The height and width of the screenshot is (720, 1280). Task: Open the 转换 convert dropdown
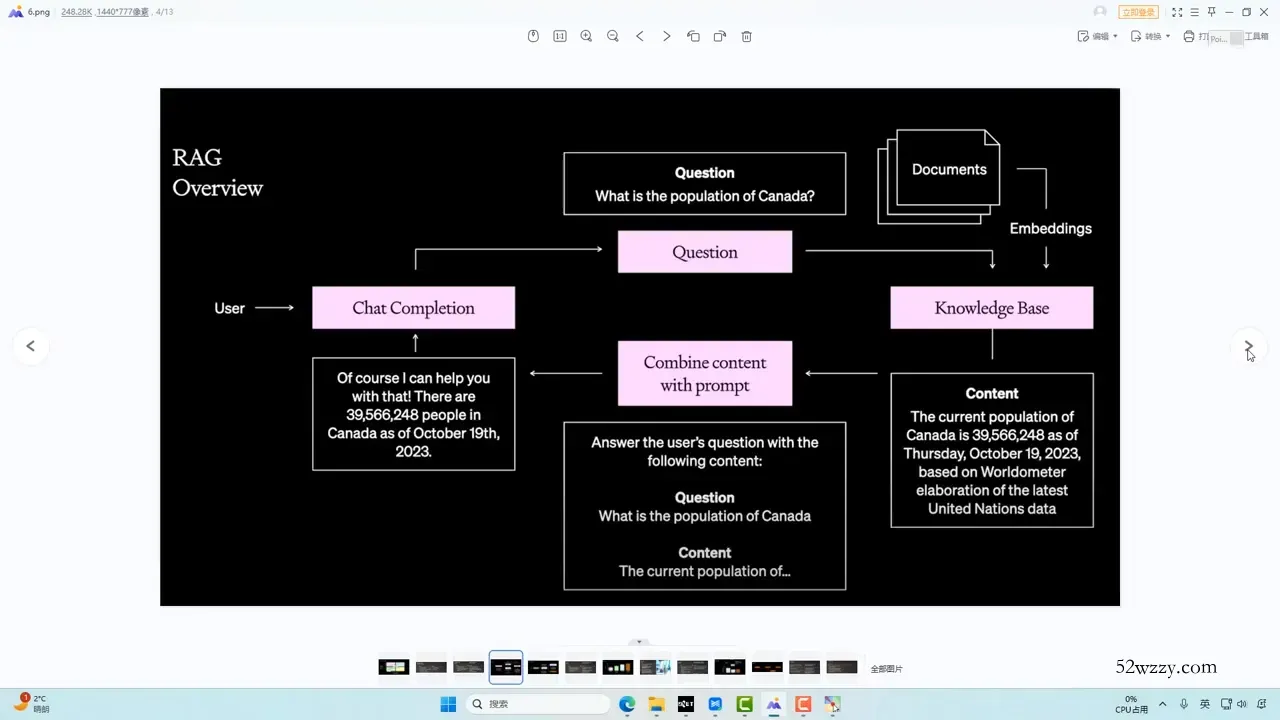click(x=1150, y=36)
